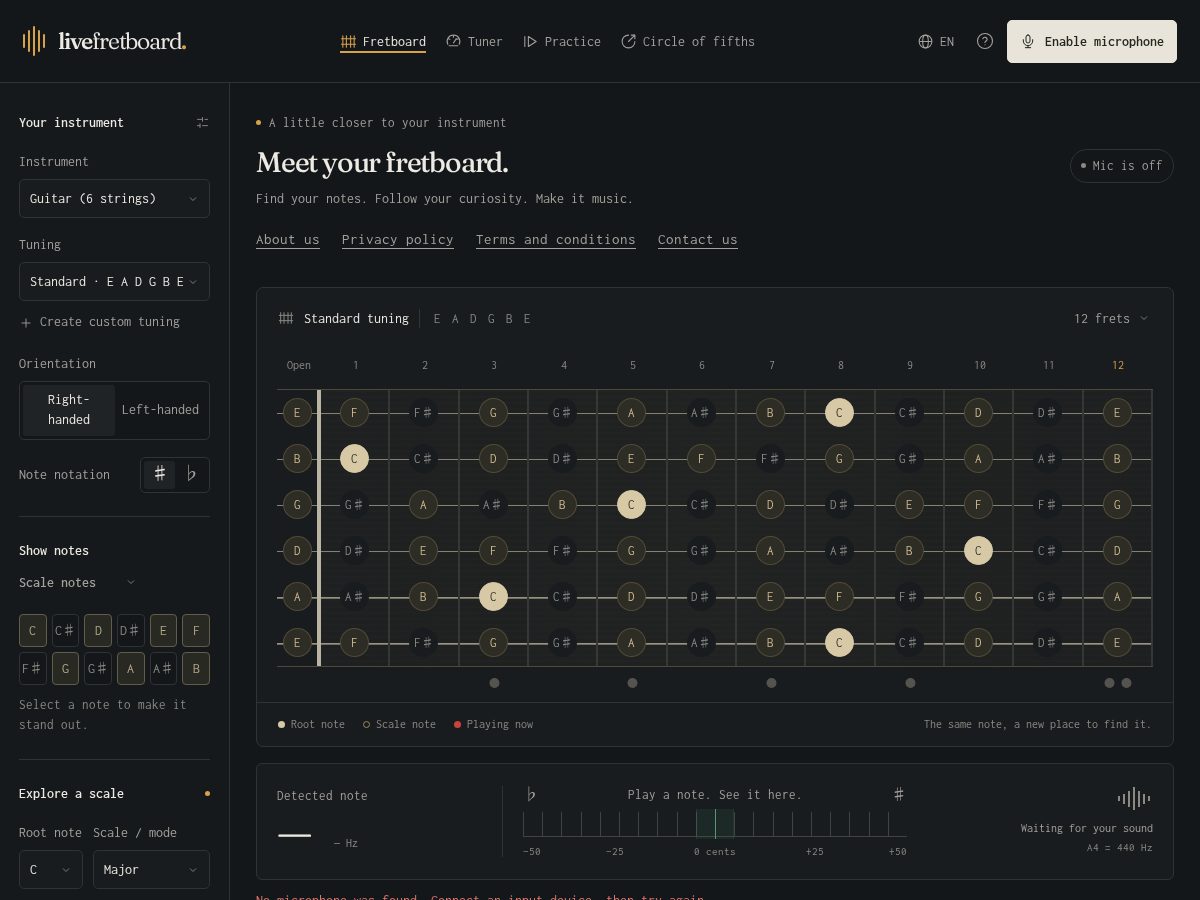This screenshot has width=1200, height=900.
Task: Open the Privacy policy link
Action: point(398,240)
